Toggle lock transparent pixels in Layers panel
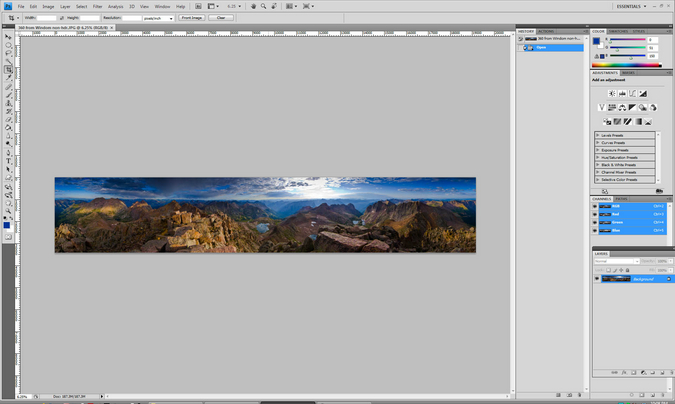This screenshot has width=675, height=404. point(608,270)
